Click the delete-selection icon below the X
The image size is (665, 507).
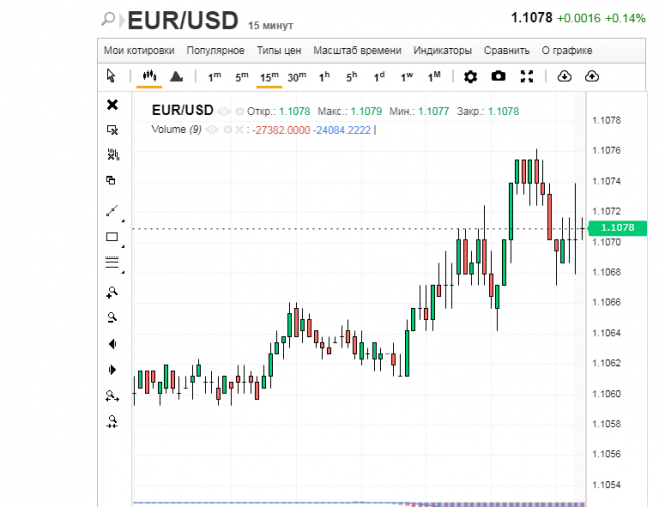point(112,130)
